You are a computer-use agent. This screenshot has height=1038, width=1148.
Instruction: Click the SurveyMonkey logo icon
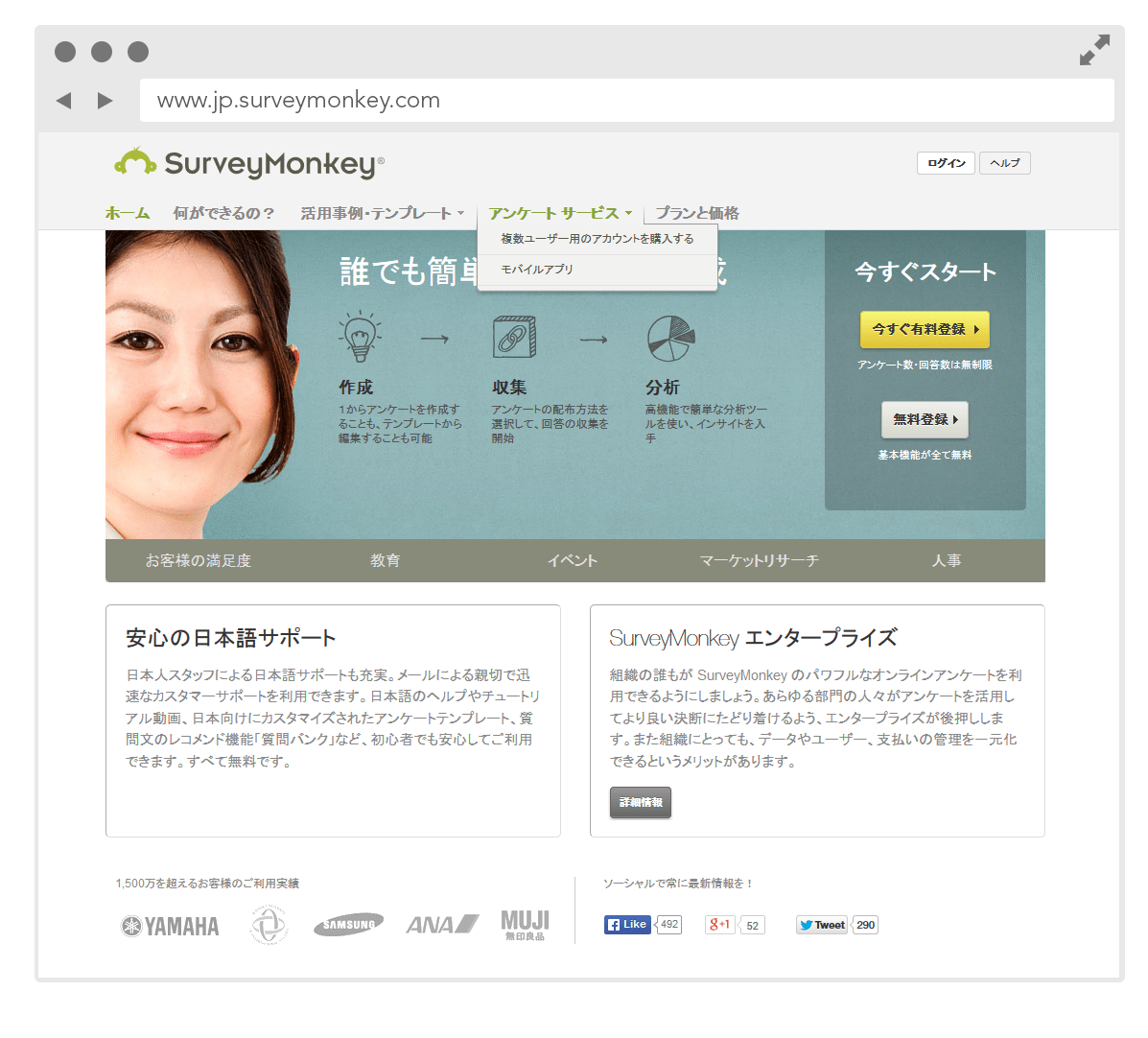(135, 163)
